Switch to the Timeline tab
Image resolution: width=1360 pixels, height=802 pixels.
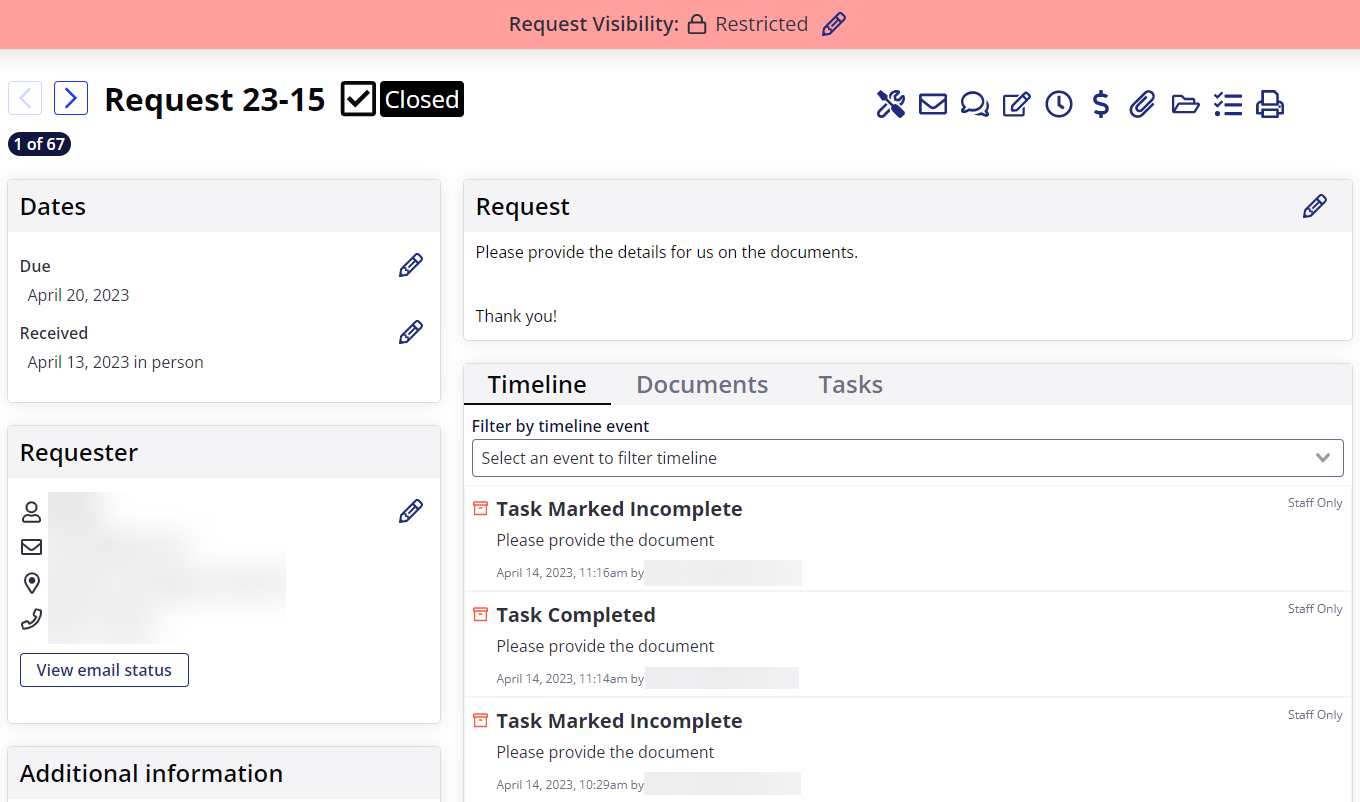click(x=537, y=384)
